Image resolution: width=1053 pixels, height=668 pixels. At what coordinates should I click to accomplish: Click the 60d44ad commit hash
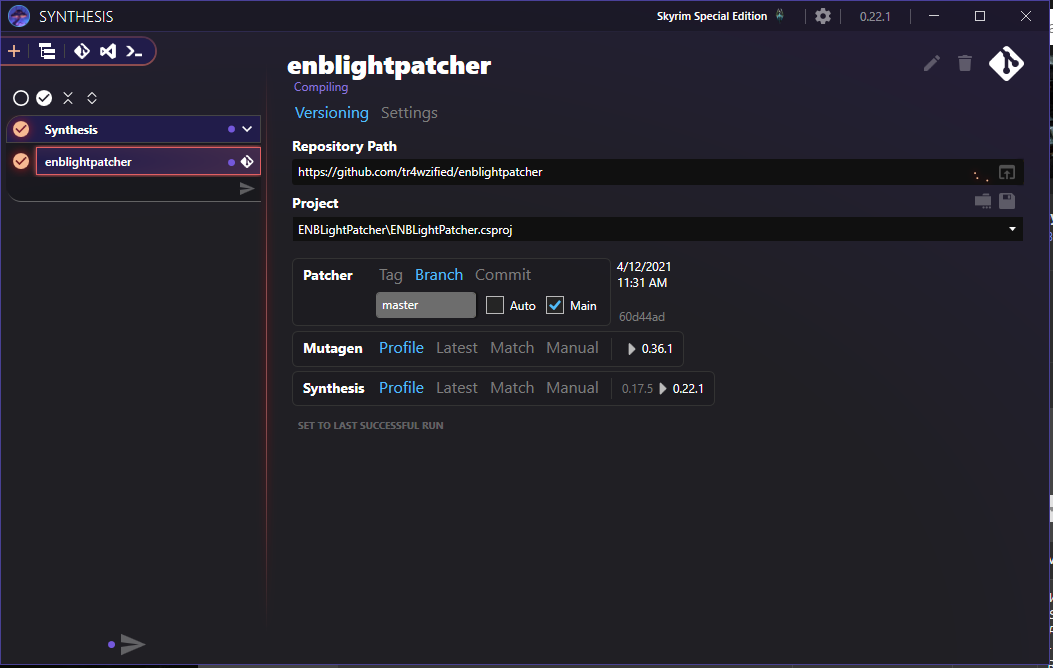coord(641,317)
